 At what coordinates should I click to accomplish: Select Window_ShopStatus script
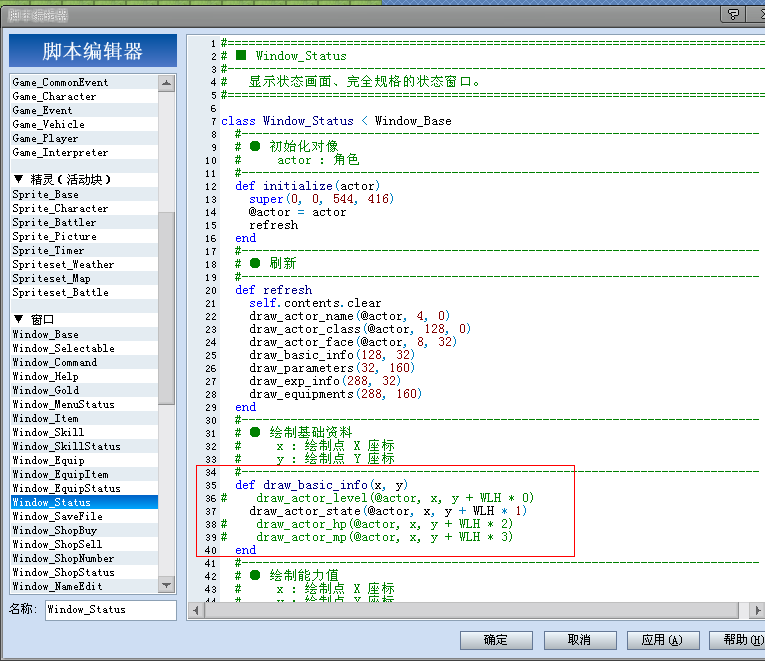pyautogui.click(x=84, y=572)
